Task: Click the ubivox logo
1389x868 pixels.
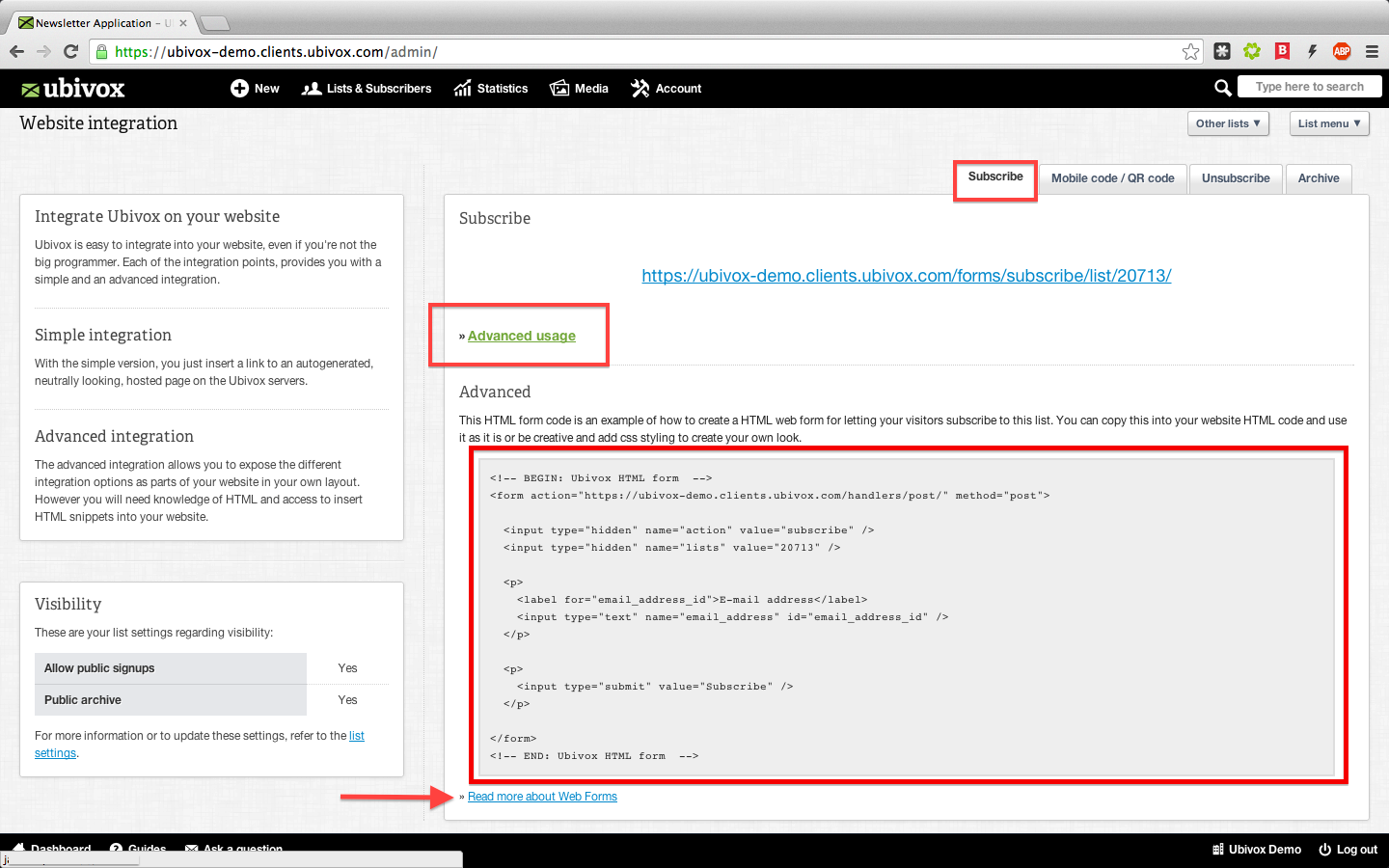Action: coord(73,89)
